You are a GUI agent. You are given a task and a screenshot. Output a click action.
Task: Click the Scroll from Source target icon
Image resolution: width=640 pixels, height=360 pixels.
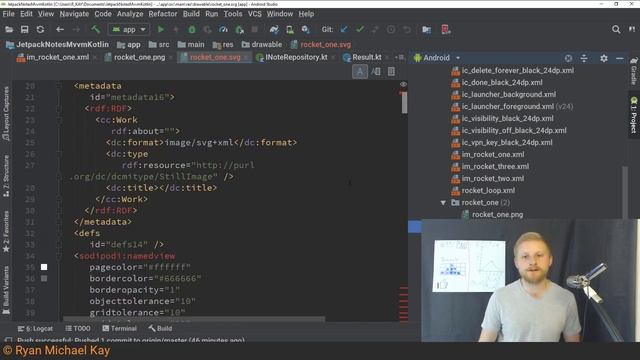coord(568,58)
